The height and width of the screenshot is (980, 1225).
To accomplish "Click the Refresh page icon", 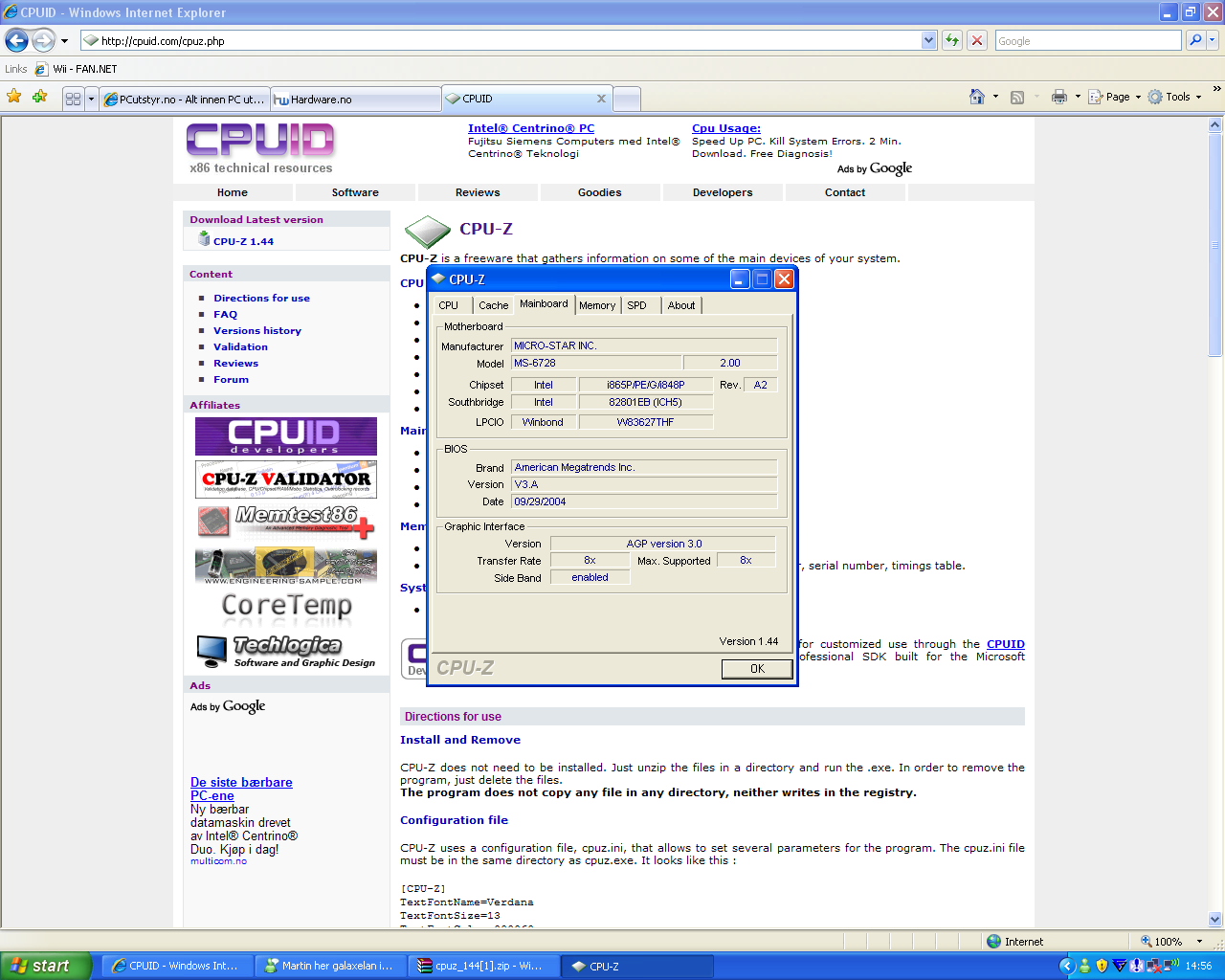I will 951,40.
